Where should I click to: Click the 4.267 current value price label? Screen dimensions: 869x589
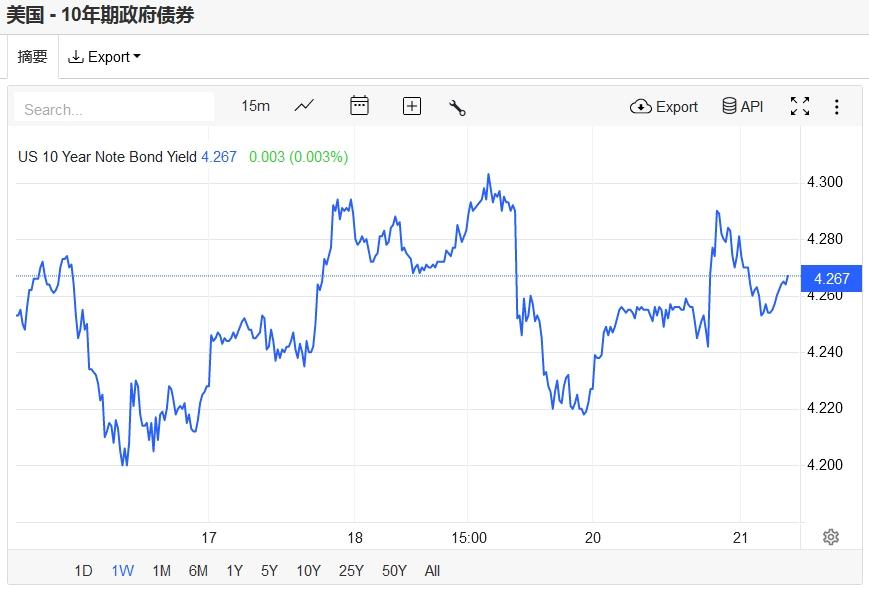[832, 278]
